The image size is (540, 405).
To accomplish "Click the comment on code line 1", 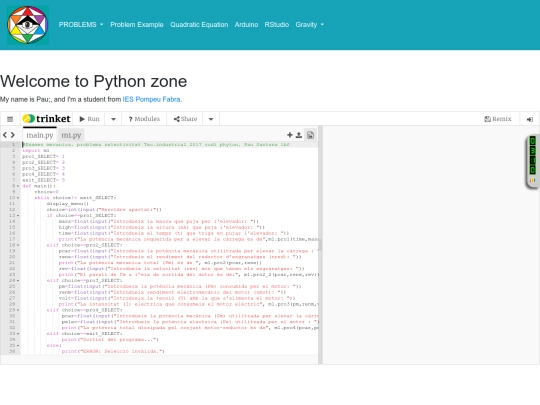I will [x=156, y=145].
